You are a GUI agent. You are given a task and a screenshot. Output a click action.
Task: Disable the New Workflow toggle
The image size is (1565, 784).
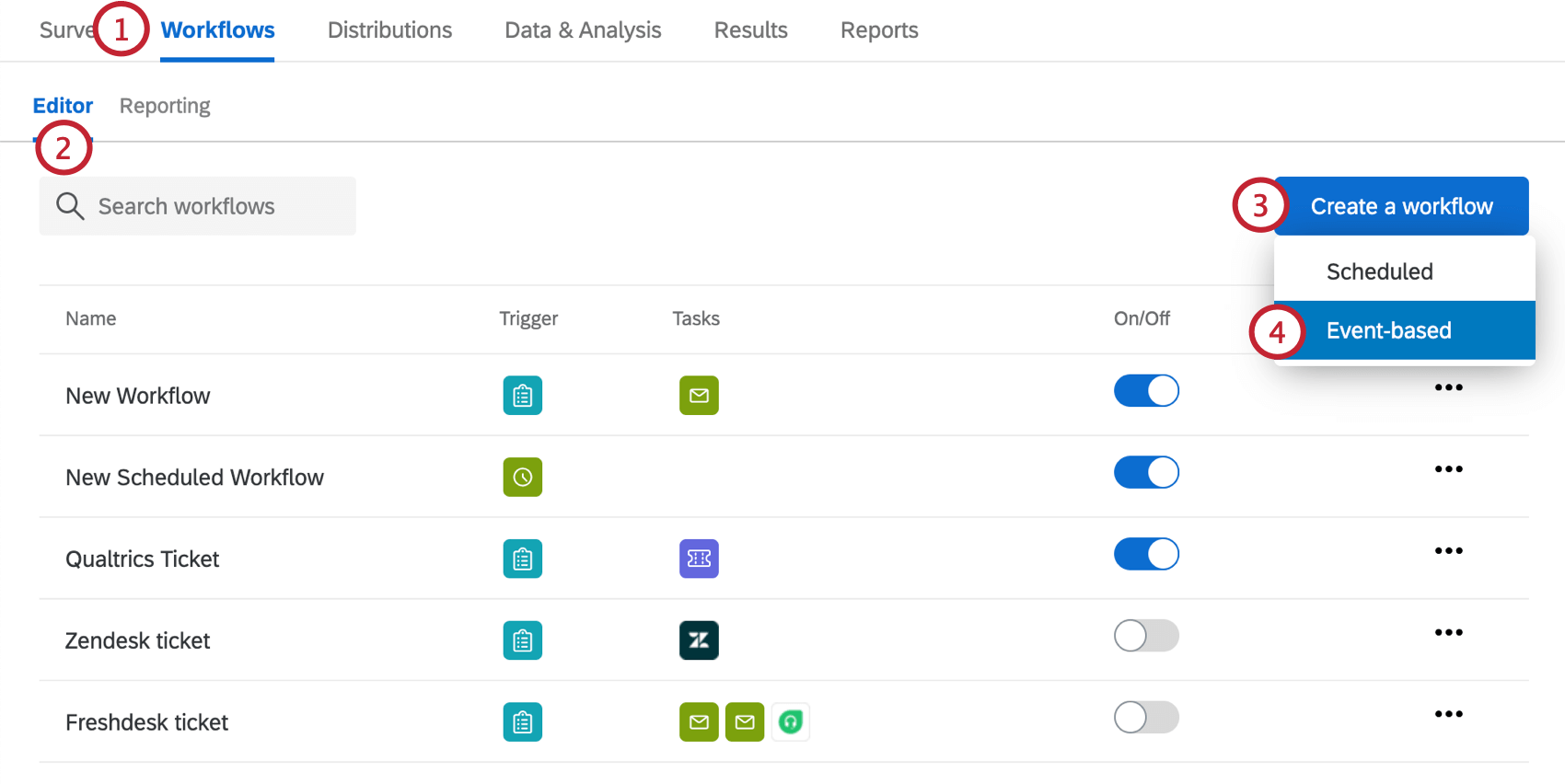point(1146,390)
